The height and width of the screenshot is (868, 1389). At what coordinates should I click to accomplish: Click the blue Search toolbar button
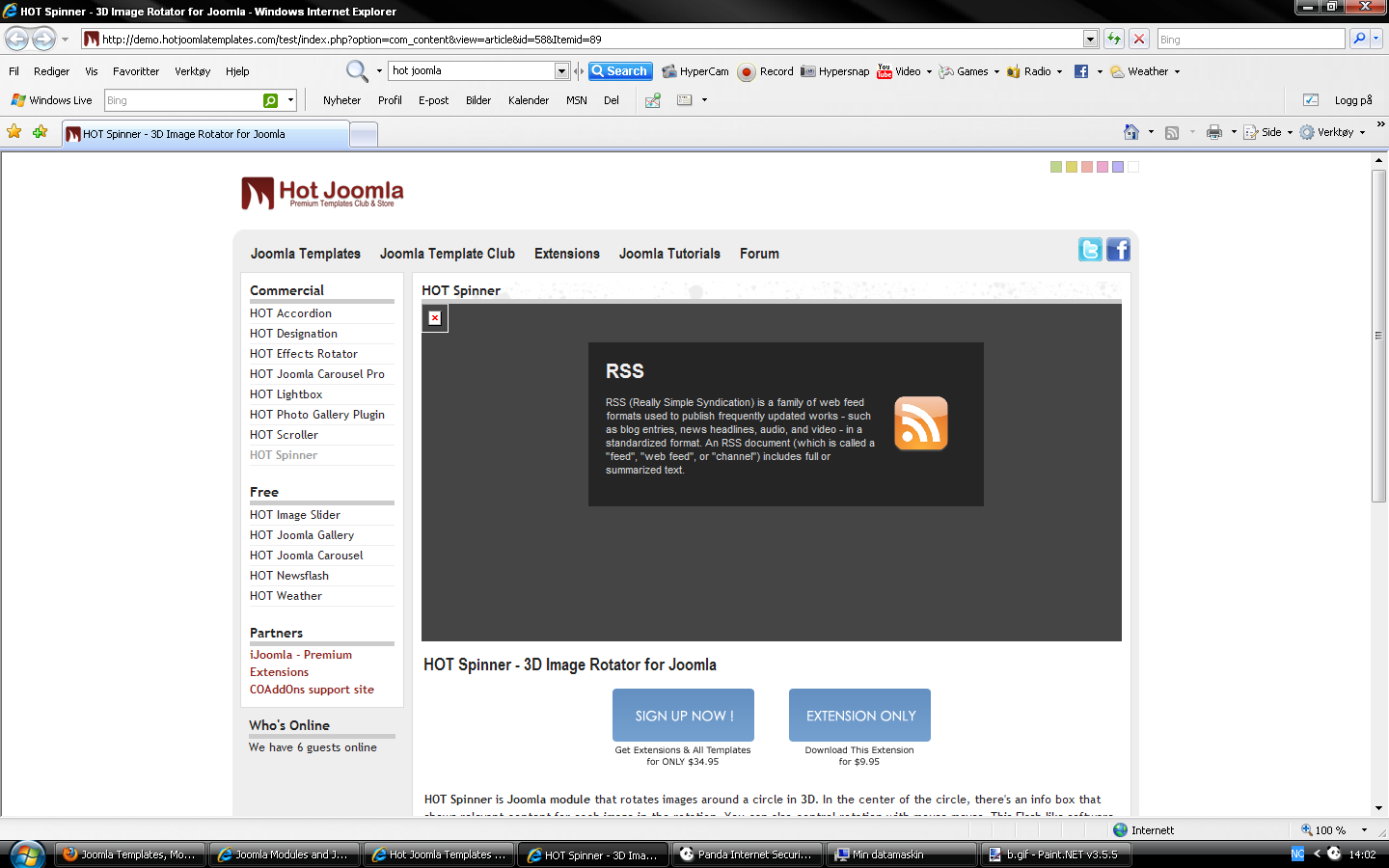(620, 71)
